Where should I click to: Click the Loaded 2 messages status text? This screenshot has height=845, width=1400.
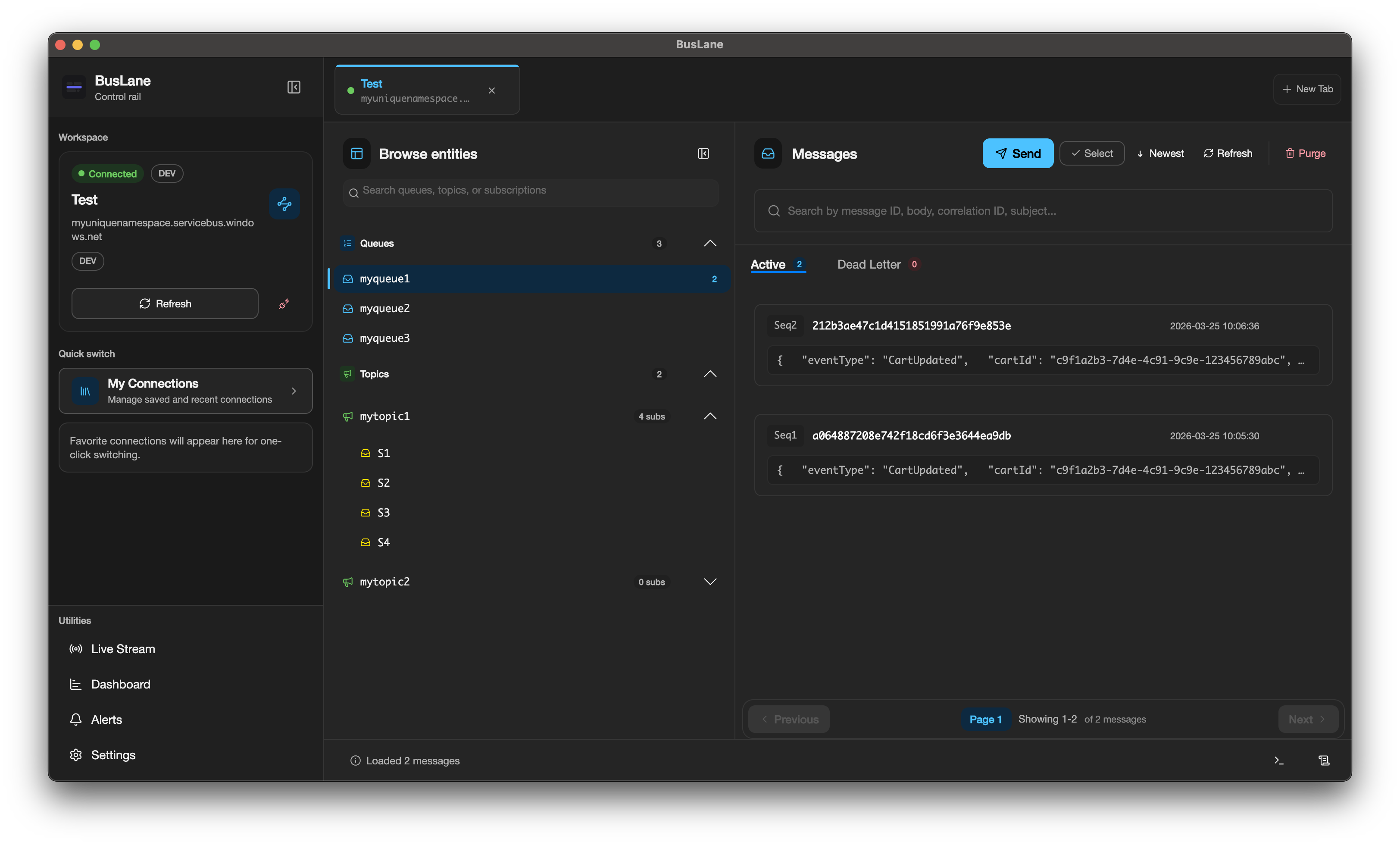tap(413, 761)
